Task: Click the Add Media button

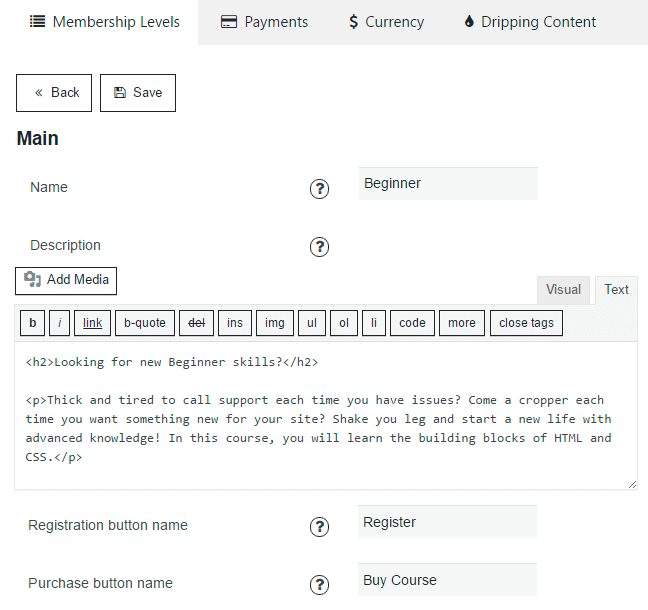Action: 66,281
